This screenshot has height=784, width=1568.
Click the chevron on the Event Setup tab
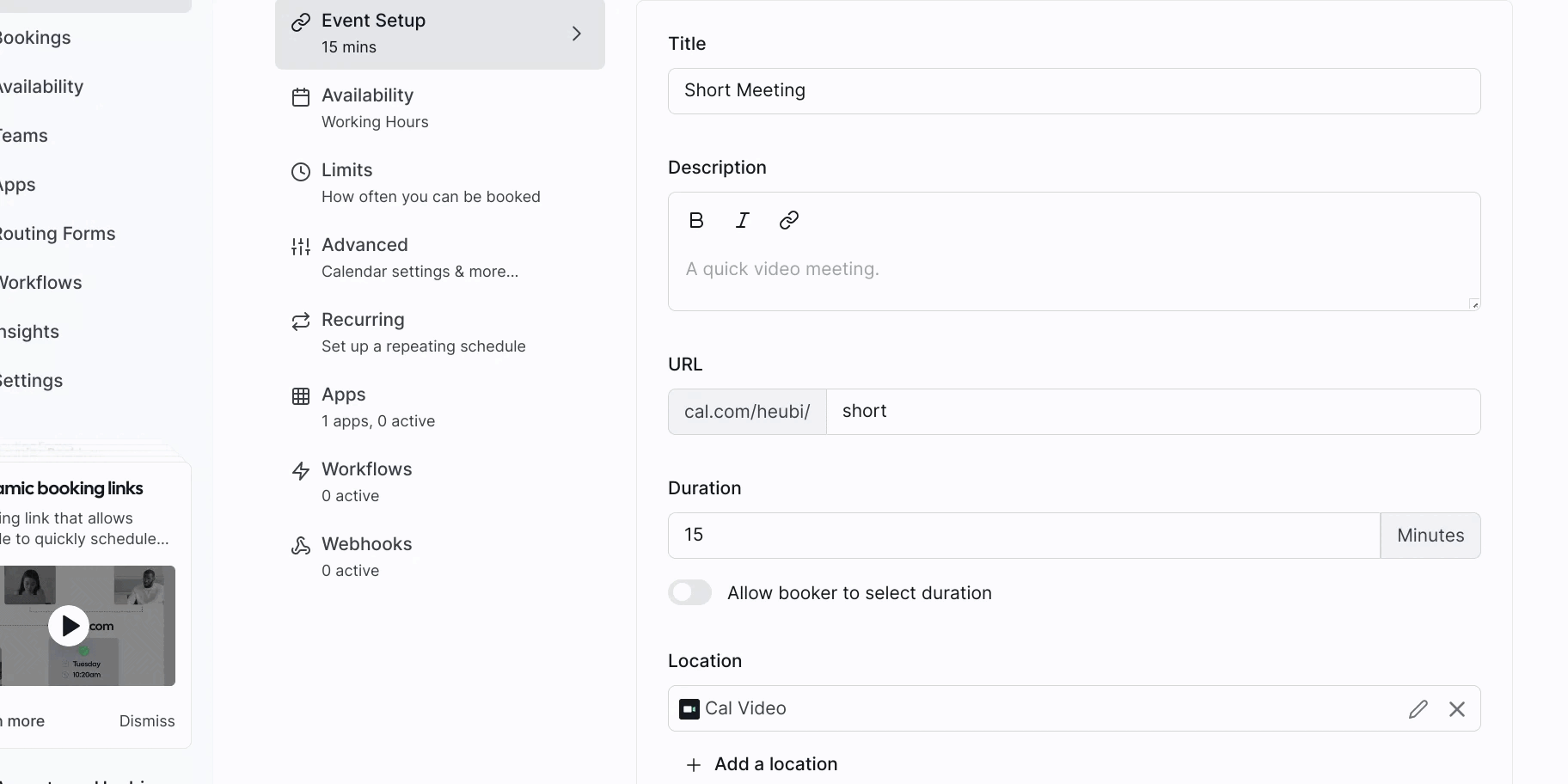click(x=576, y=34)
